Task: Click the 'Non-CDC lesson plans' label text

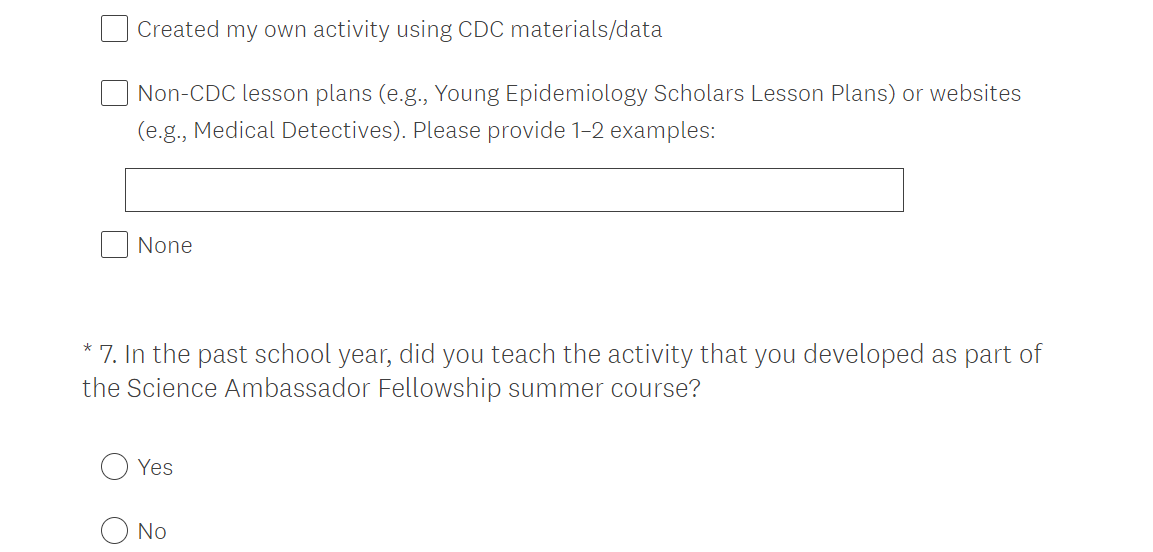Action: pos(255,94)
